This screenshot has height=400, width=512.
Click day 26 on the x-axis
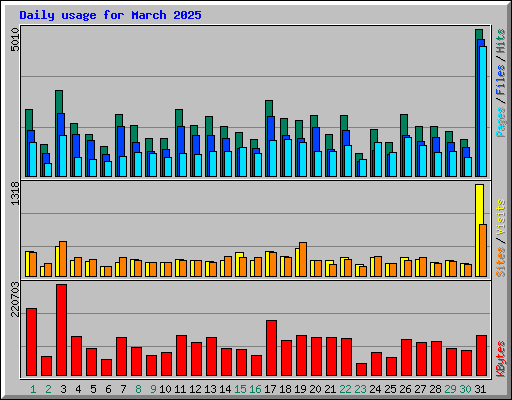405,389
